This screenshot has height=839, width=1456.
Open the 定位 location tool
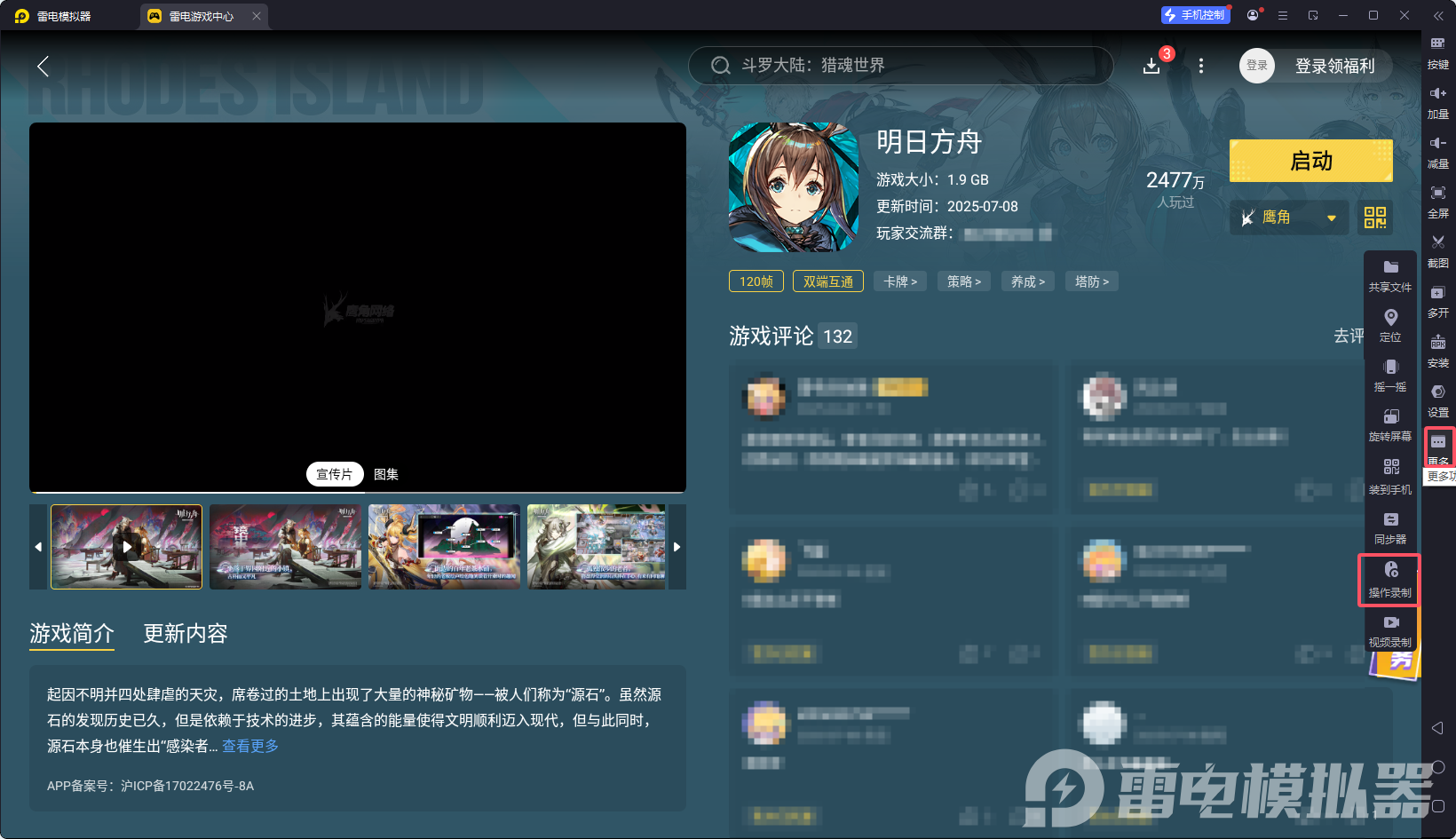point(1390,325)
